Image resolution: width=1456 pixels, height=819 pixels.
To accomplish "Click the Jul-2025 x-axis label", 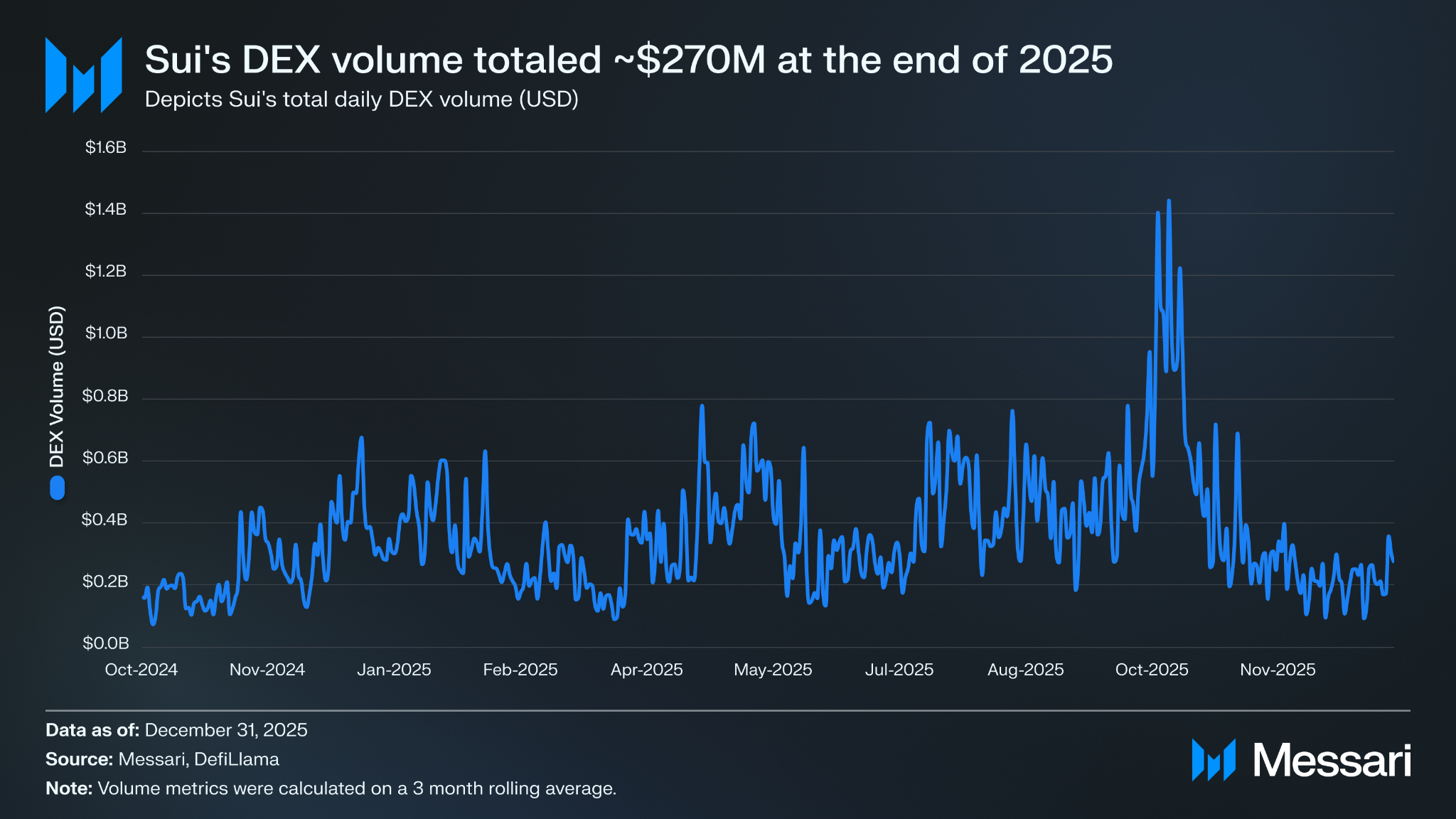I will pos(899,670).
